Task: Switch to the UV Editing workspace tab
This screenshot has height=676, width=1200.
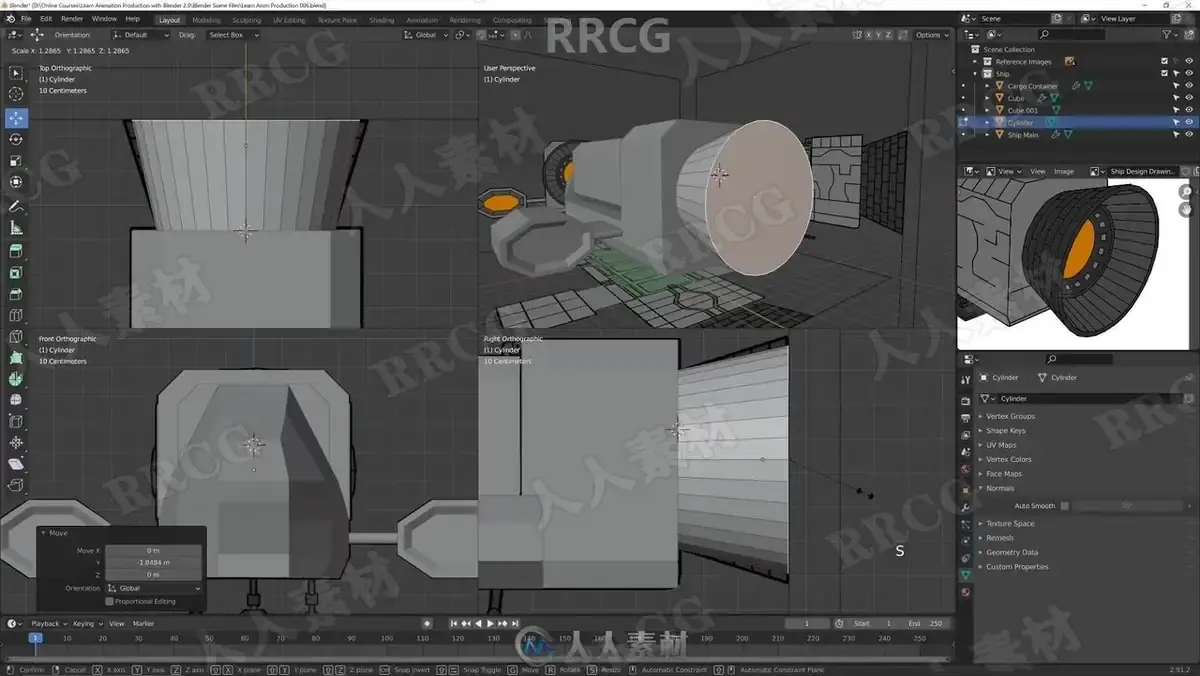Action: pyautogui.click(x=288, y=20)
